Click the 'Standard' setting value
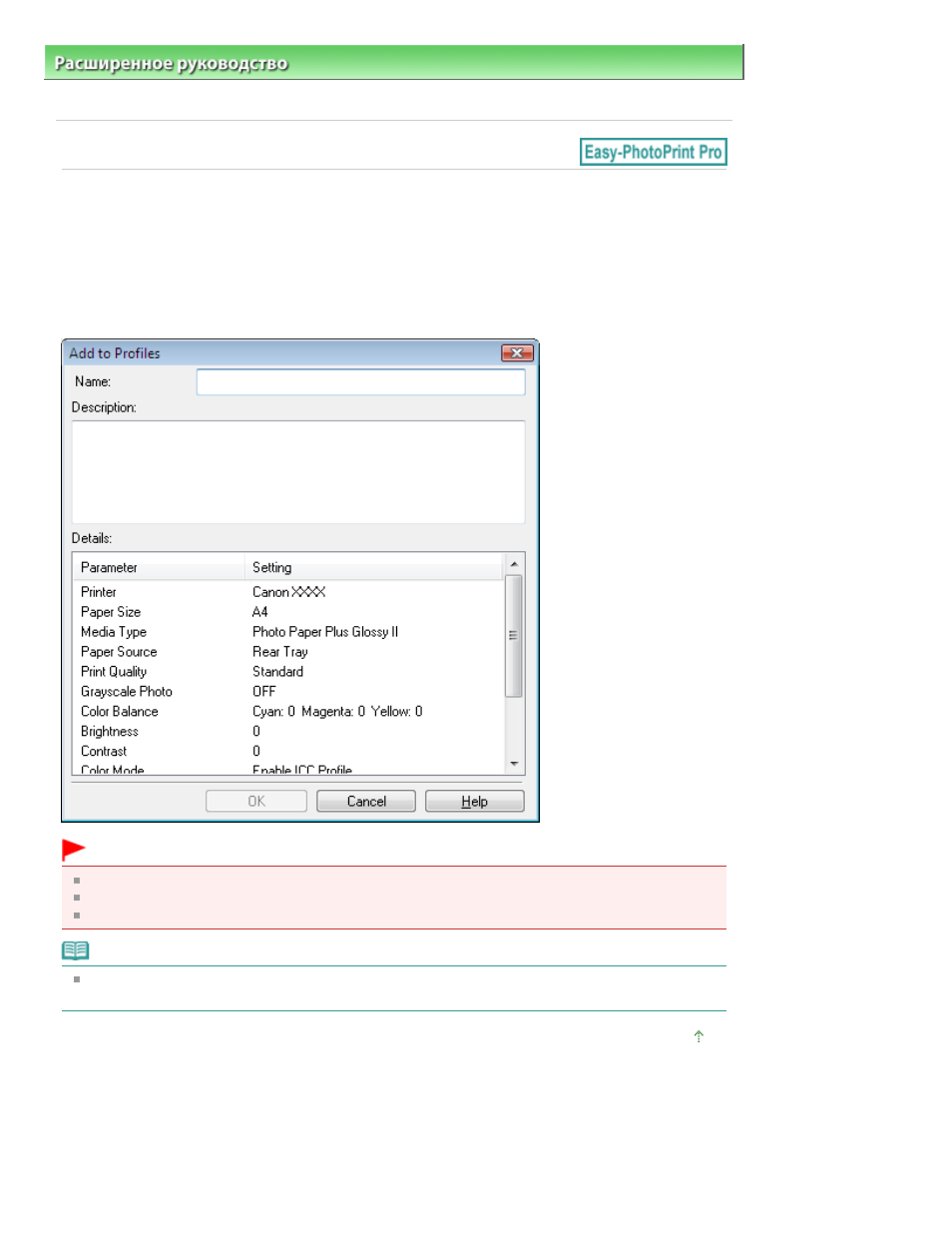952x1233 pixels. [x=278, y=672]
